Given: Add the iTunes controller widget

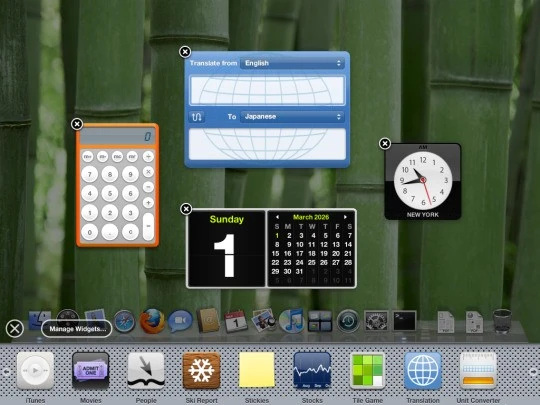Looking at the screenshot, I should pyautogui.click(x=35, y=371).
